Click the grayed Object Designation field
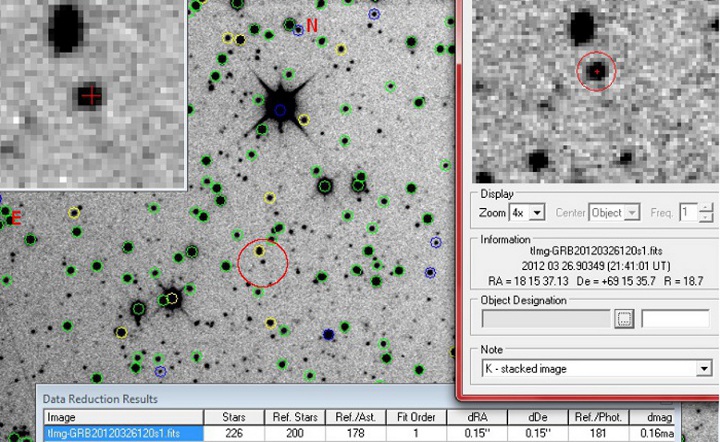This screenshot has width=720, height=442. pos(546,319)
